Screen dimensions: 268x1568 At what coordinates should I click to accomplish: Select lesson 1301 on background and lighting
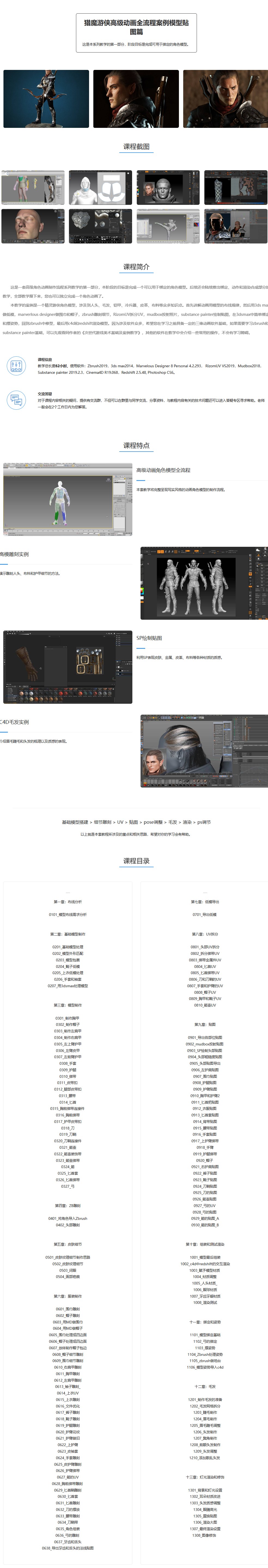coord(205,1490)
